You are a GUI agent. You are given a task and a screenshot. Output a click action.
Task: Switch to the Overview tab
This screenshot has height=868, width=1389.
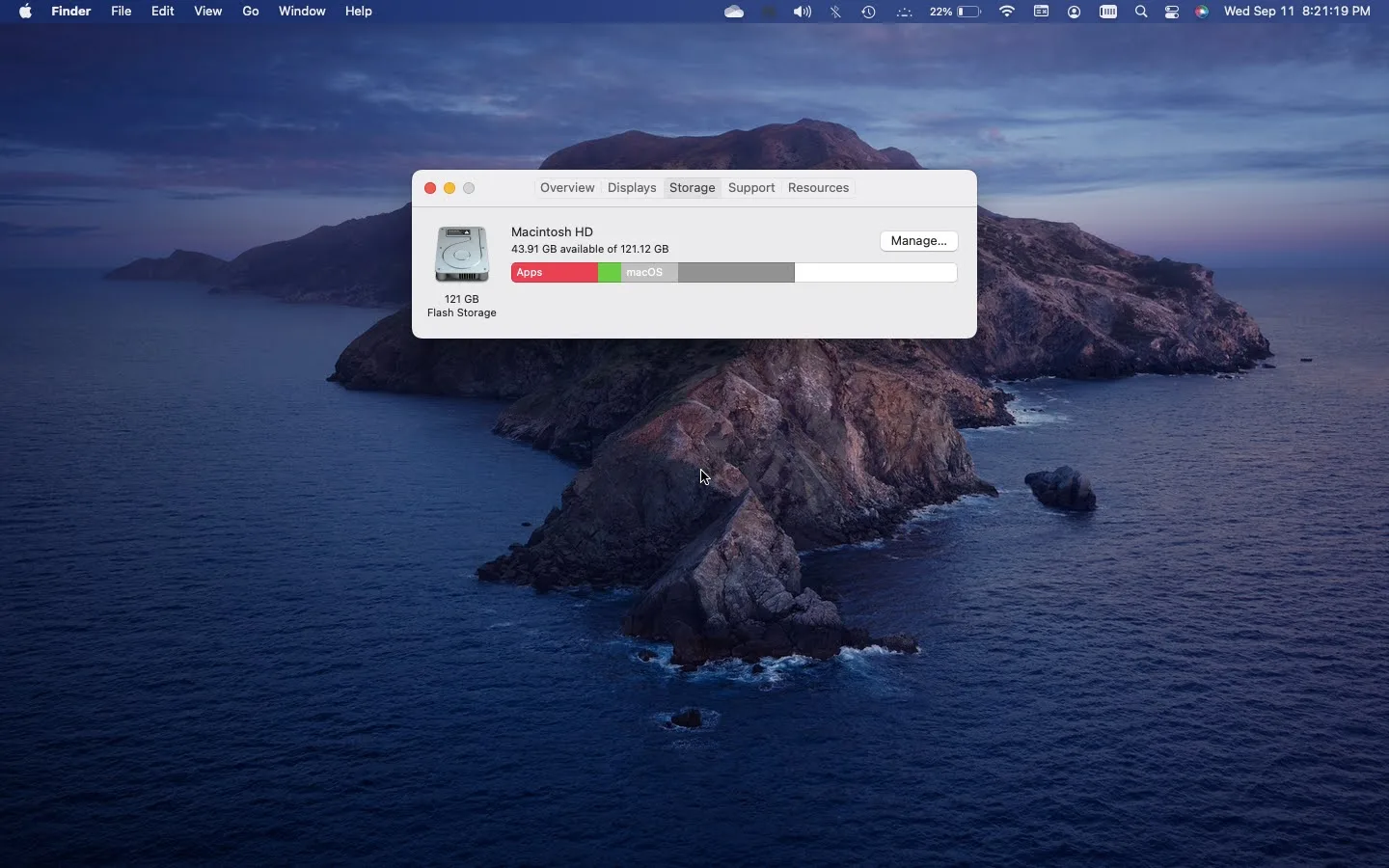click(567, 188)
